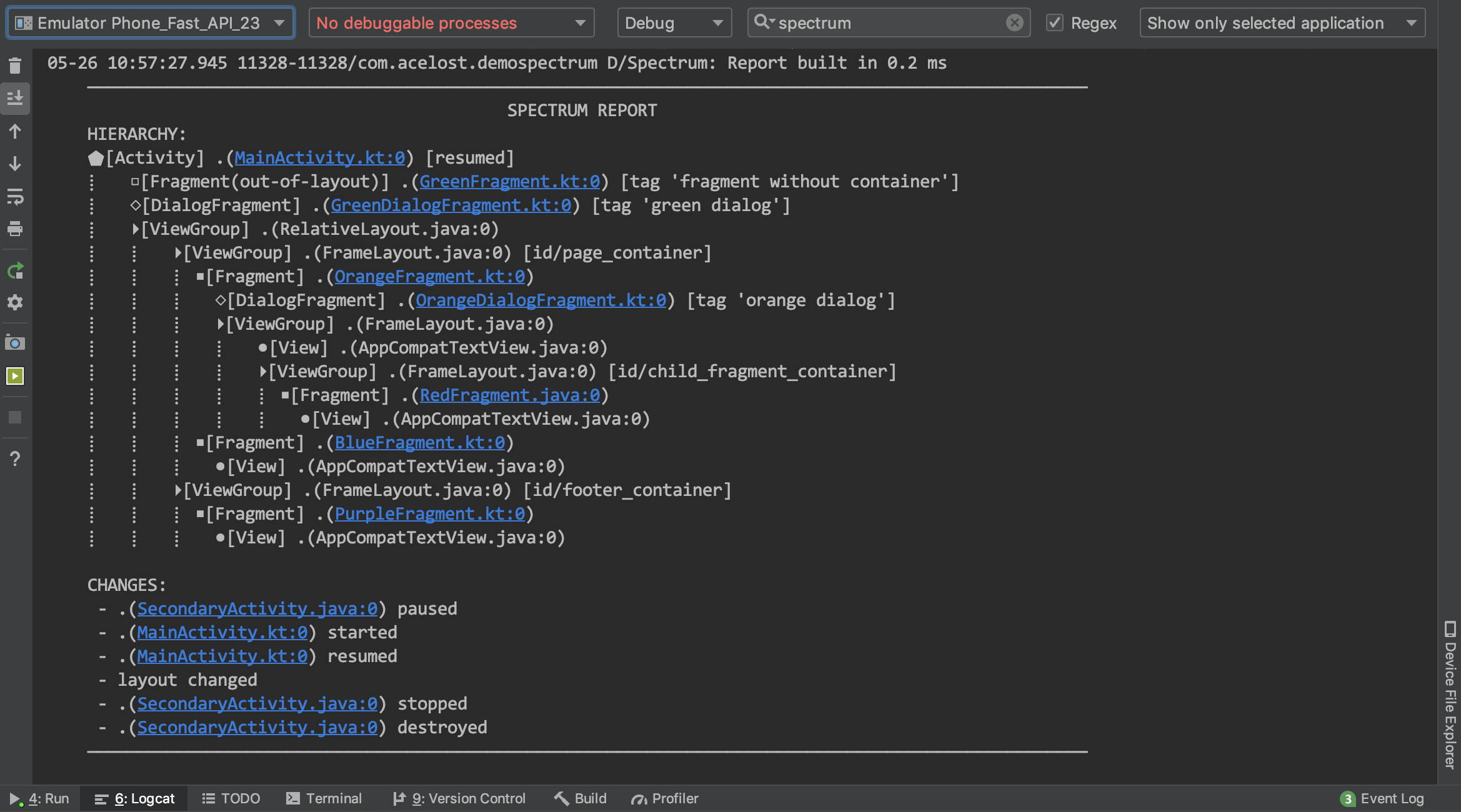Click the print icon
This screenshot has width=1461, height=812.
[15, 229]
